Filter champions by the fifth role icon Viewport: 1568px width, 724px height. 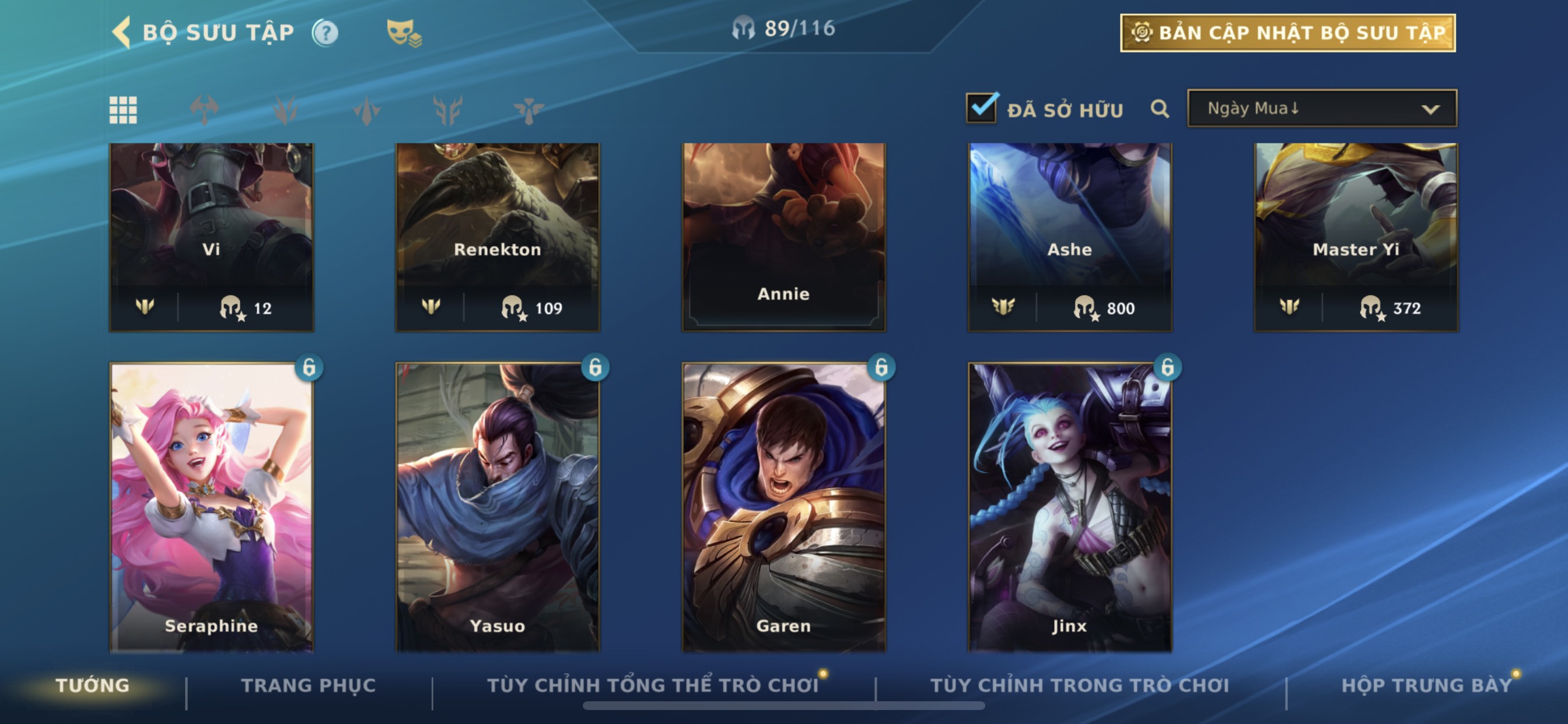pyautogui.click(x=528, y=110)
